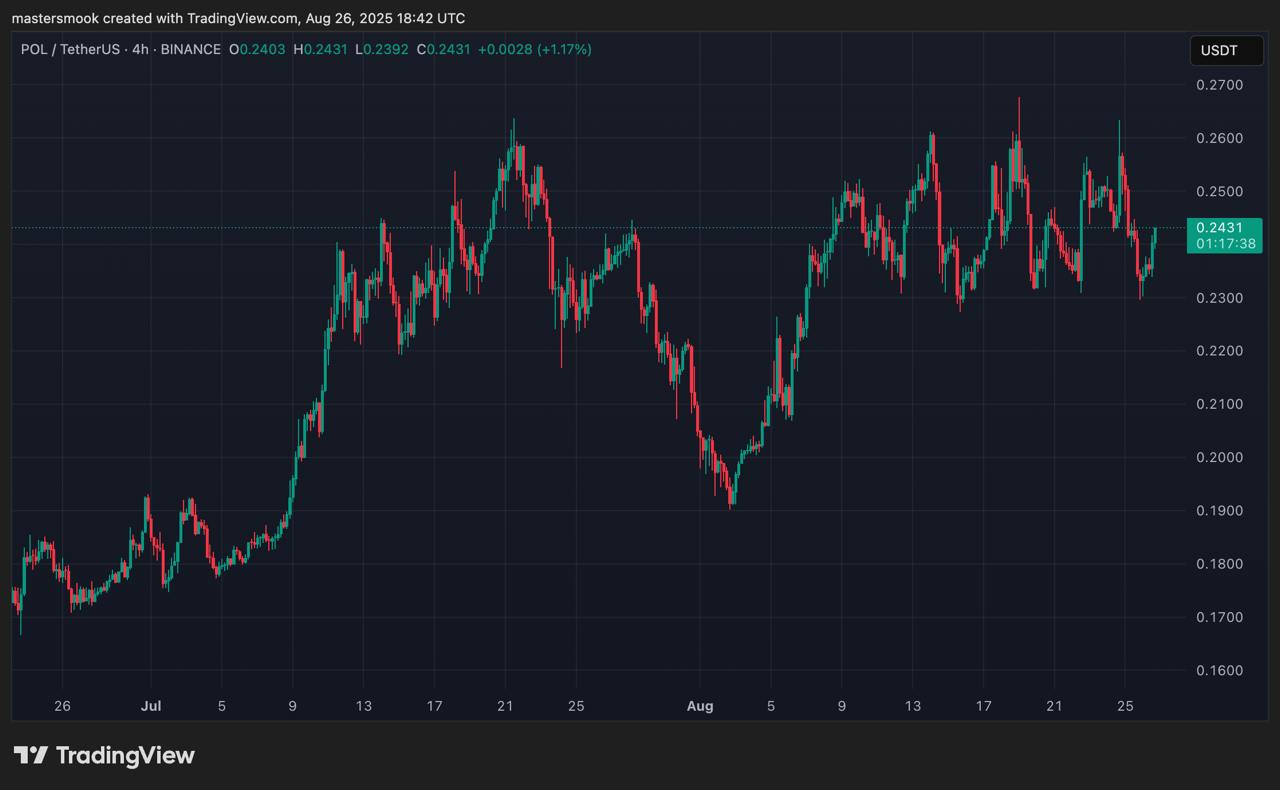Click the 26 date label on time axis
Screen dimensions: 1280x790
click(x=62, y=706)
